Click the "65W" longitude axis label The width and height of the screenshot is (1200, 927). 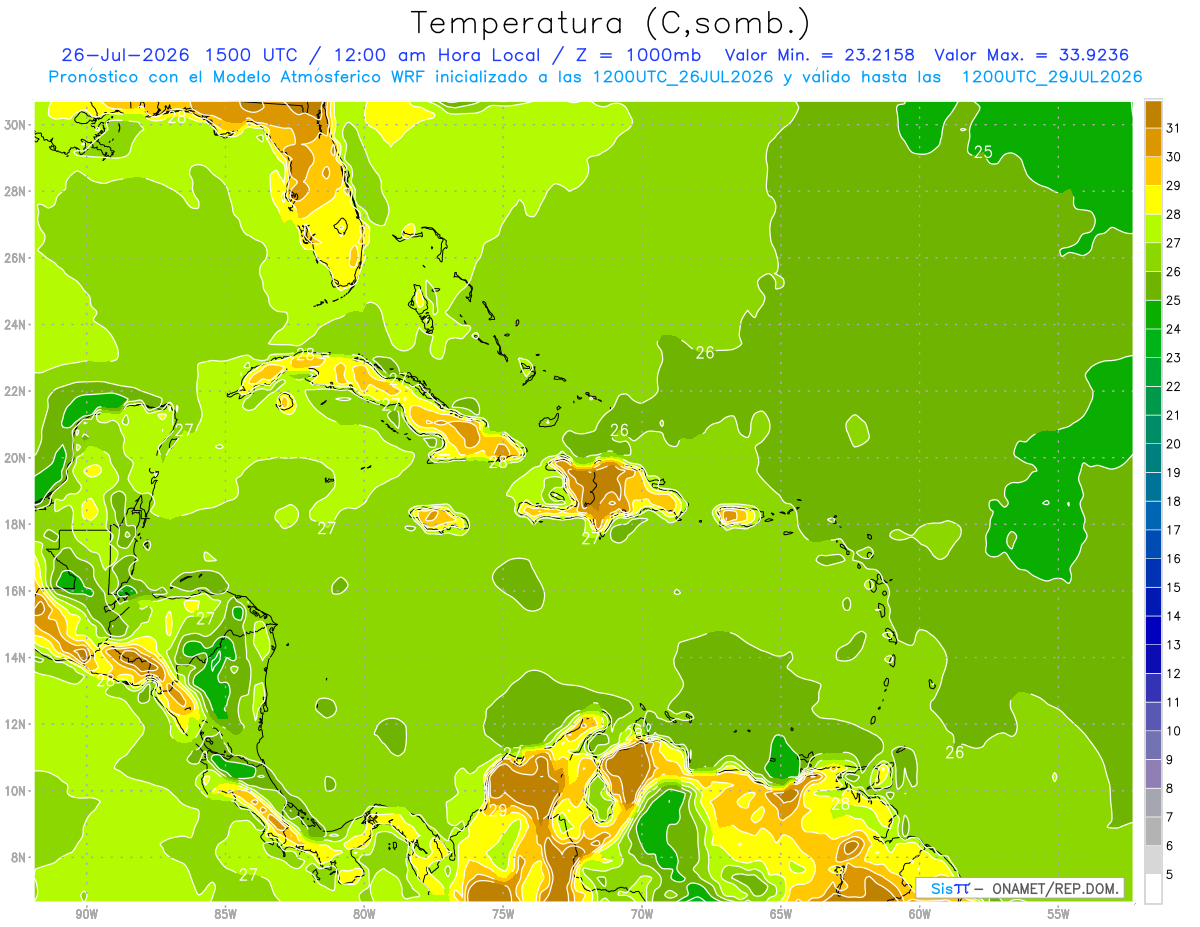coord(781,914)
